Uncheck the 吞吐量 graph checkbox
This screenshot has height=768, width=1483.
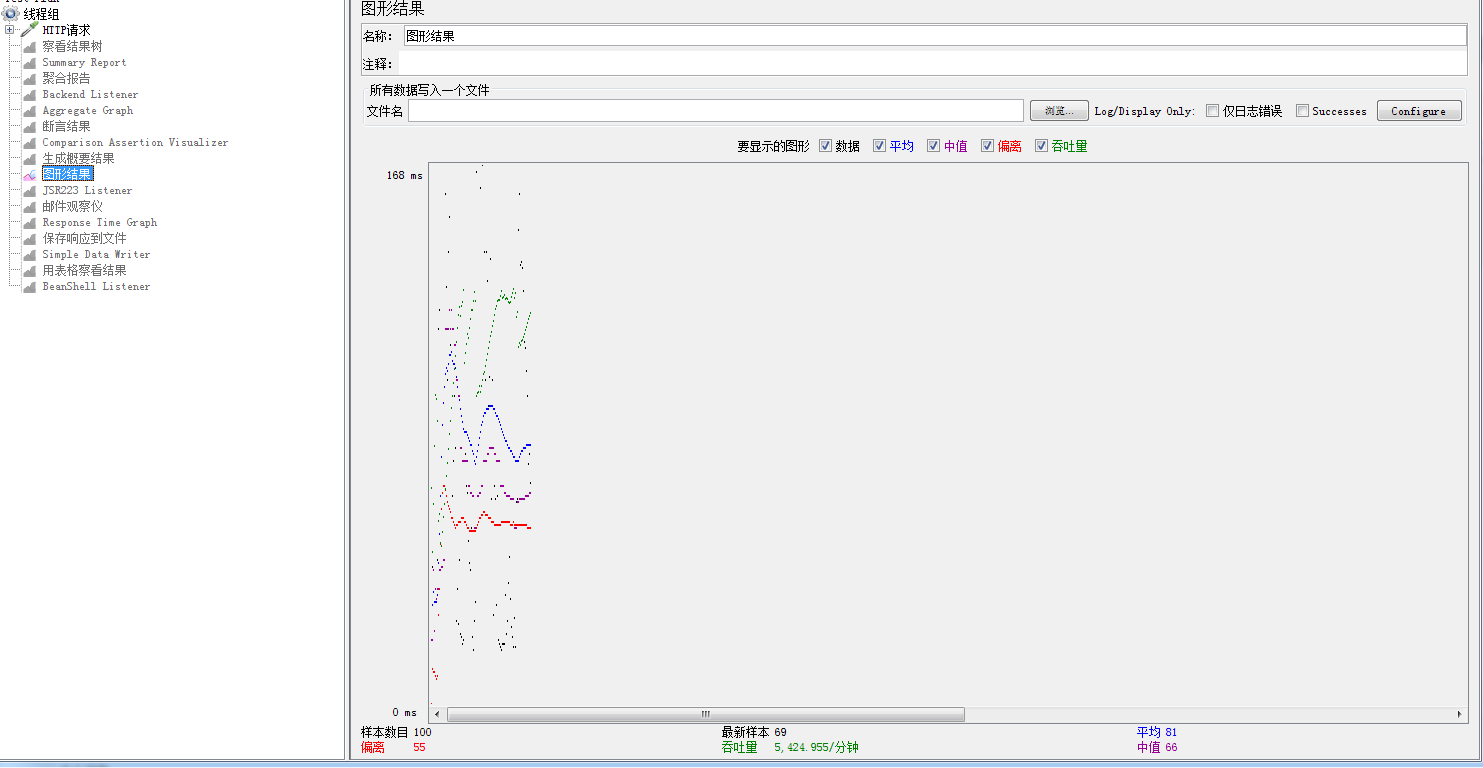[1041, 146]
